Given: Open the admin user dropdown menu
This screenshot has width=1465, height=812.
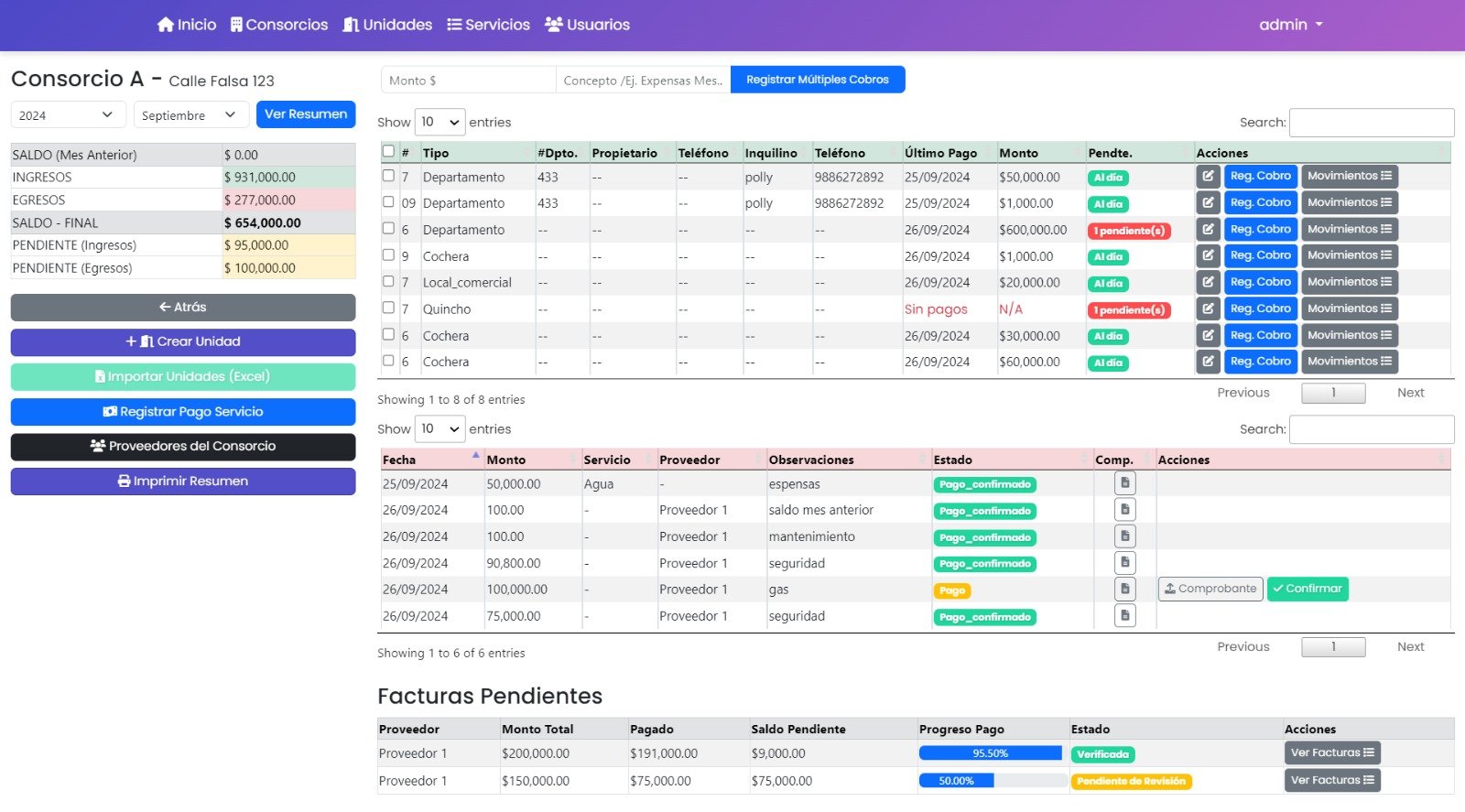Looking at the screenshot, I should tap(1290, 25).
